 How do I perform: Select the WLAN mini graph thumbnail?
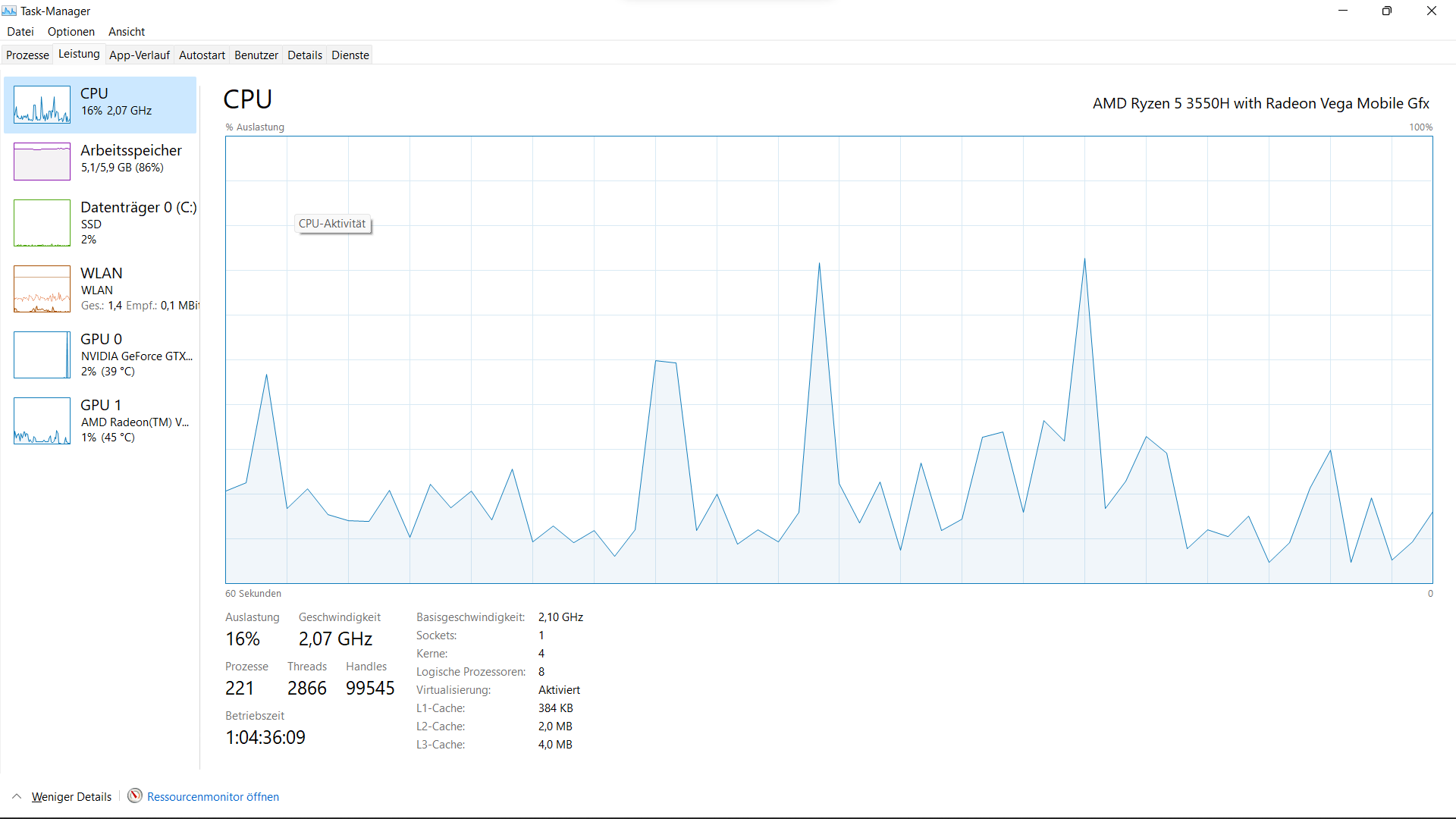[x=42, y=289]
